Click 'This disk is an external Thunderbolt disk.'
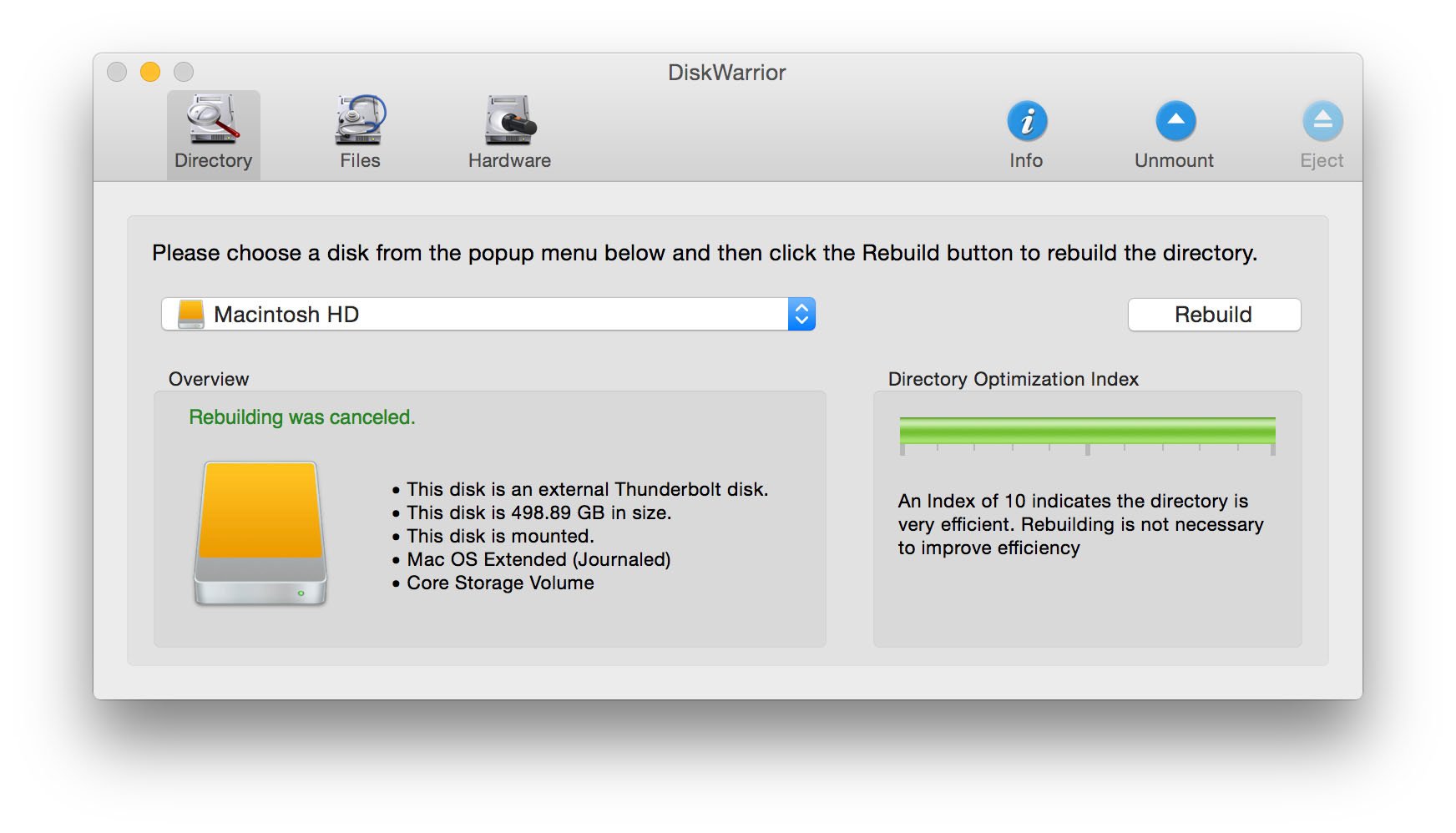This screenshot has height=833, width=1456. pyautogui.click(x=587, y=489)
